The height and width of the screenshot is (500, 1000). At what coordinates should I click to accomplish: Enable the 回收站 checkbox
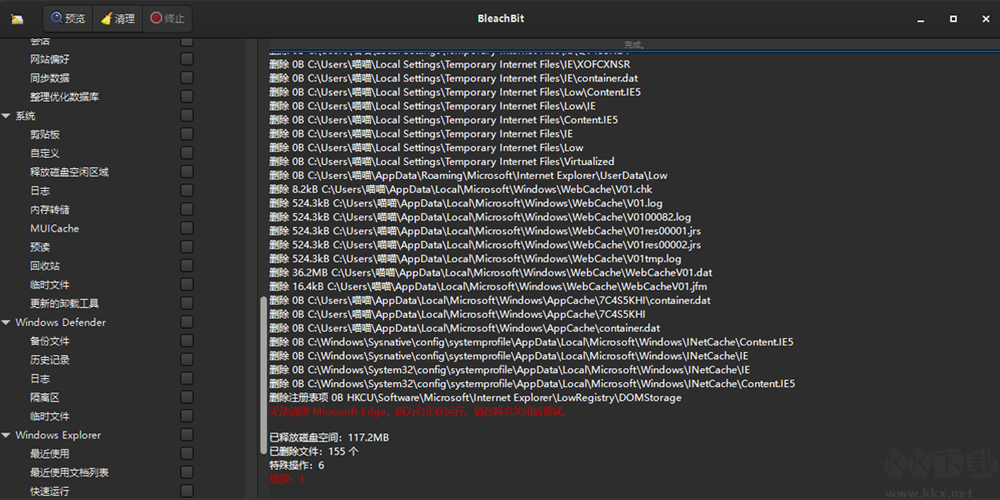187,266
